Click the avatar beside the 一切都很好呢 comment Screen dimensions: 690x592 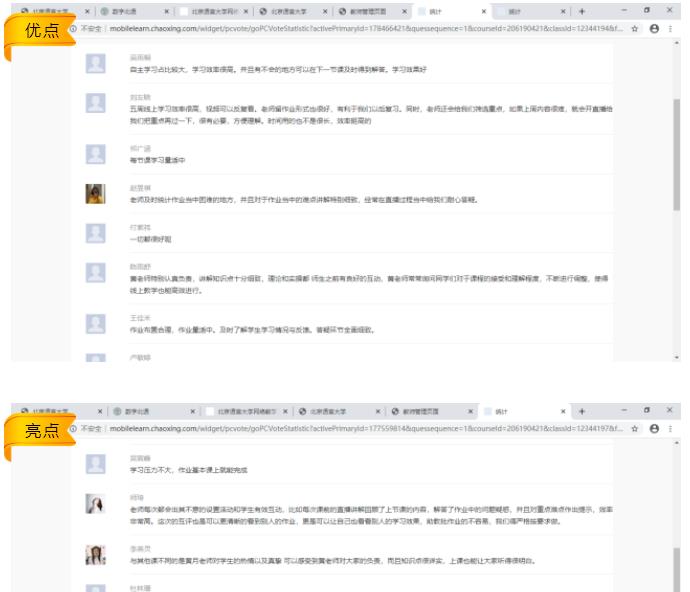pyautogui.click(x=96, y=233)
